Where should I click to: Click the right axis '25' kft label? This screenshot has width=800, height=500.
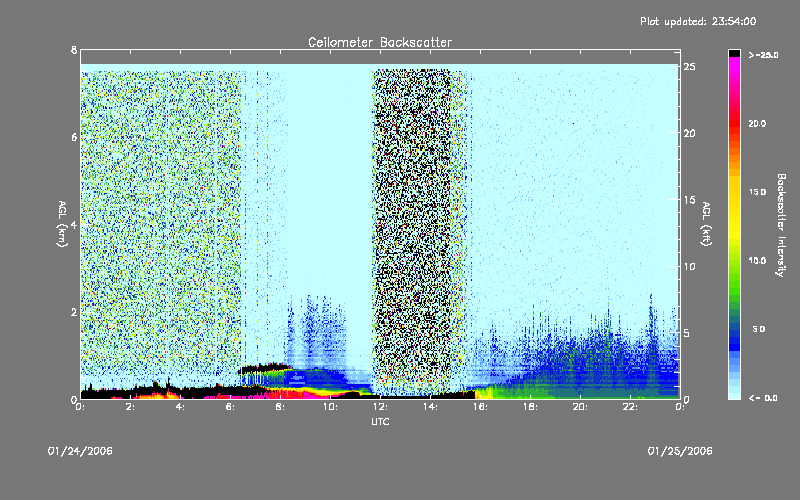tap(690, 66)
